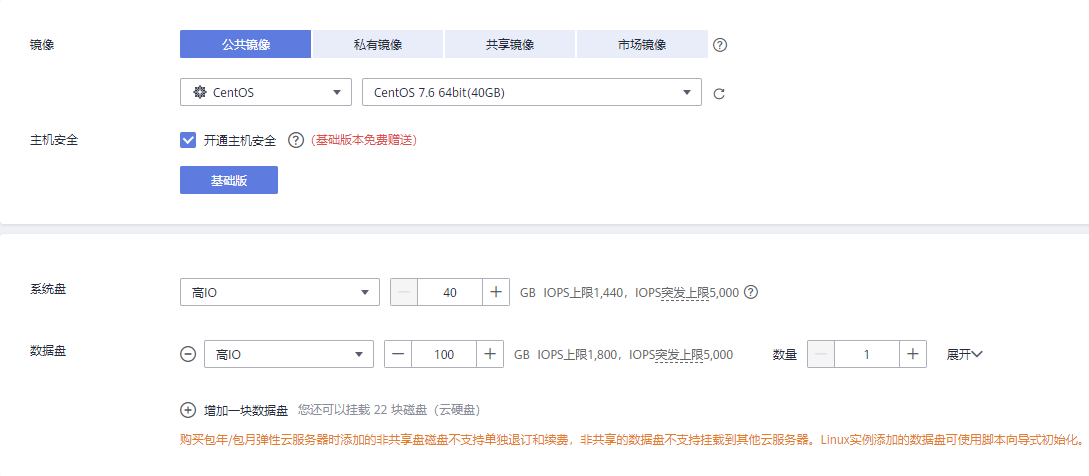The image size is (1089, 476).
Task: Open the CentOS operating system dropdown
Action: 266,92
